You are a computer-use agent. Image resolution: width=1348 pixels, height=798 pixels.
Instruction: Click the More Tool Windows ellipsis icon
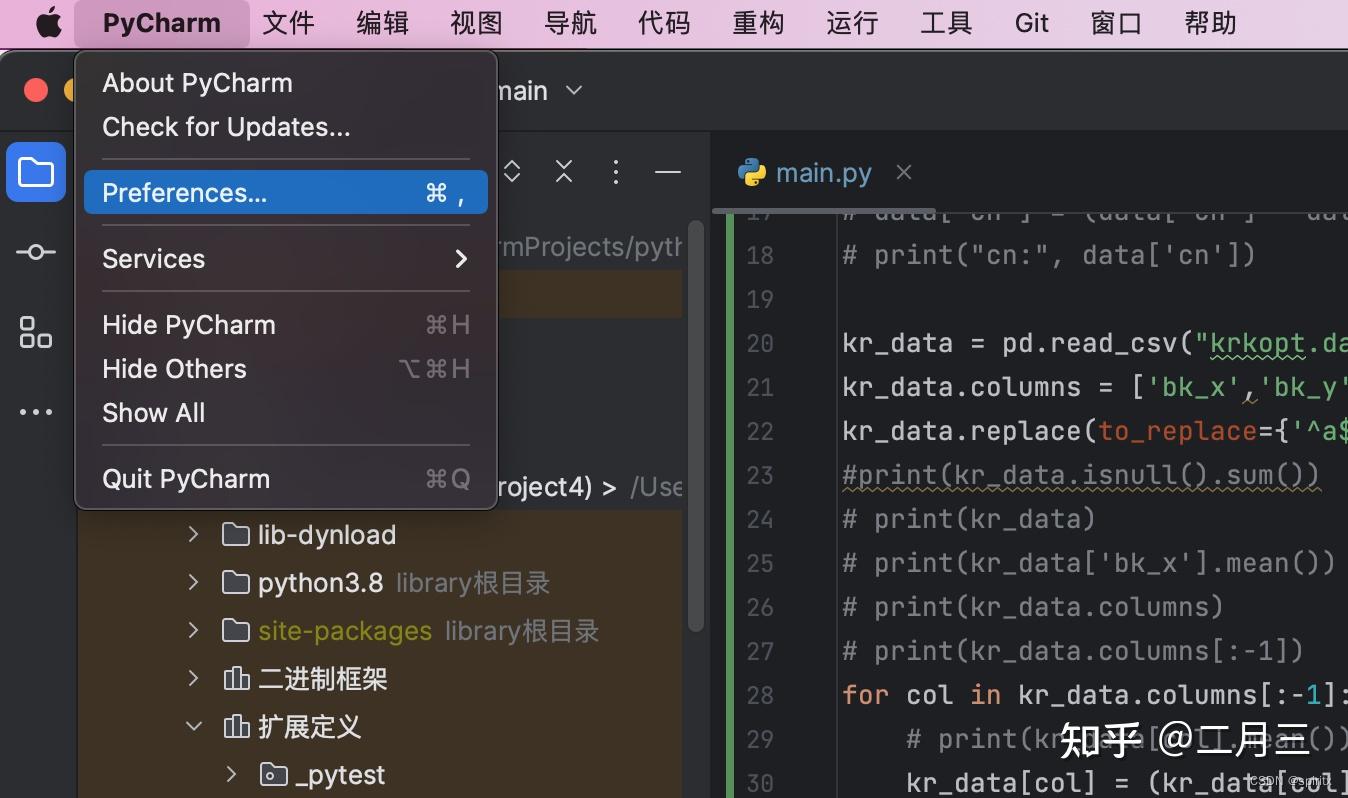point(35,412)
